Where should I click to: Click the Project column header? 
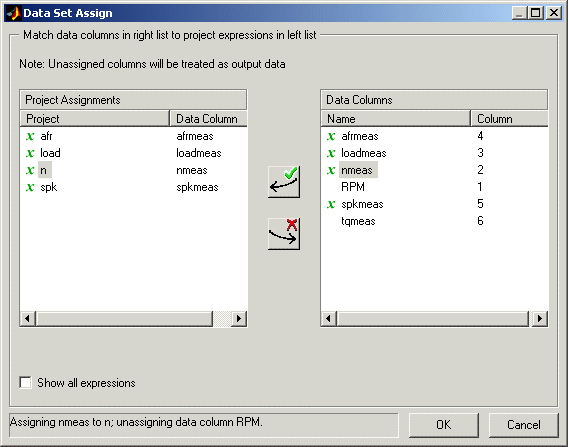(x=95, y=119)
